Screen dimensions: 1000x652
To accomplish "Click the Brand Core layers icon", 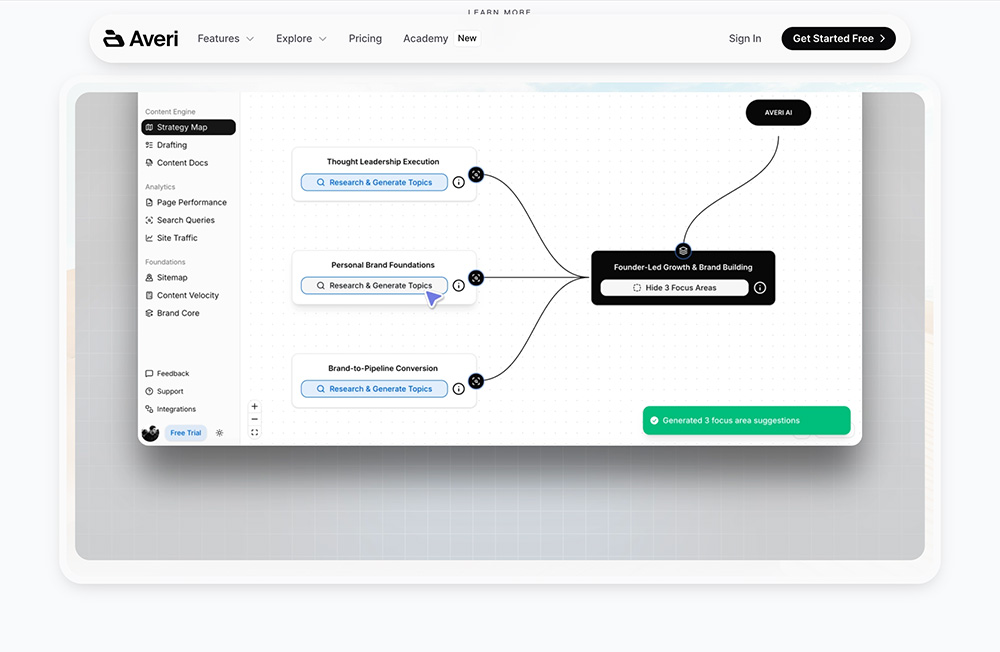I will tap(149, 313).
